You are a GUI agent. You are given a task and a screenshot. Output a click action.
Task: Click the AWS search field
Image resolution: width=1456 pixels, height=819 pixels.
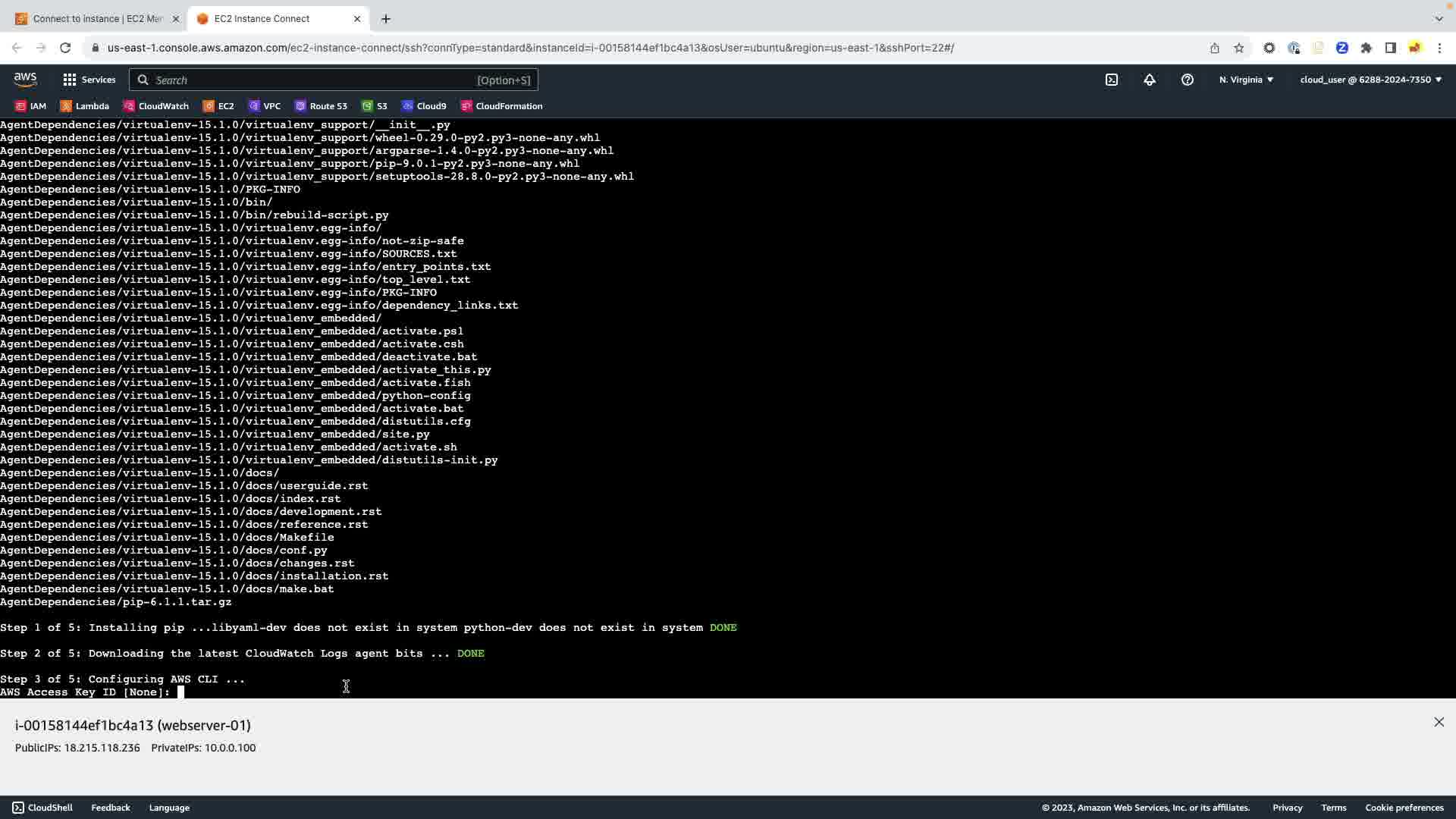311,80
